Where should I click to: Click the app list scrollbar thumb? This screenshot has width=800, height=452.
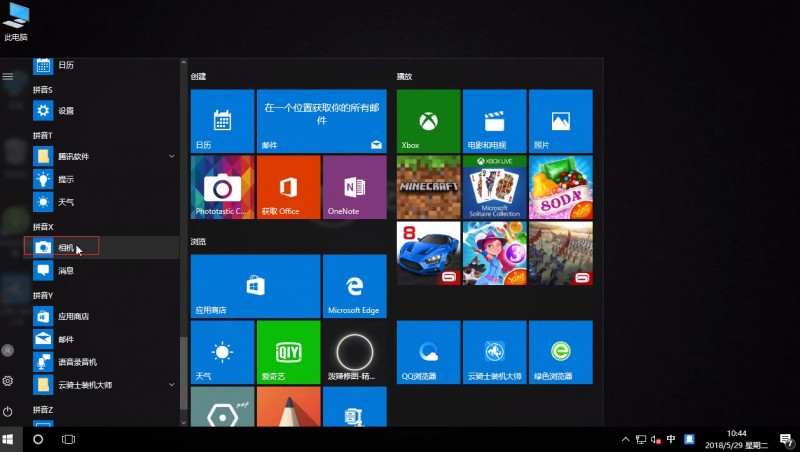coord(184,372)
